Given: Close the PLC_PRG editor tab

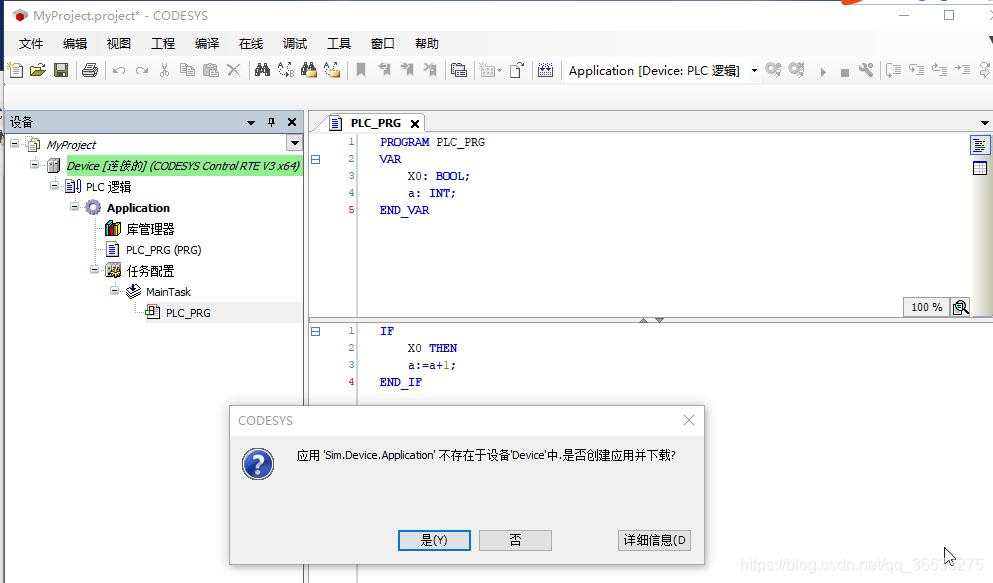Looking at the screenshot, I should click(x=415, y=123).
